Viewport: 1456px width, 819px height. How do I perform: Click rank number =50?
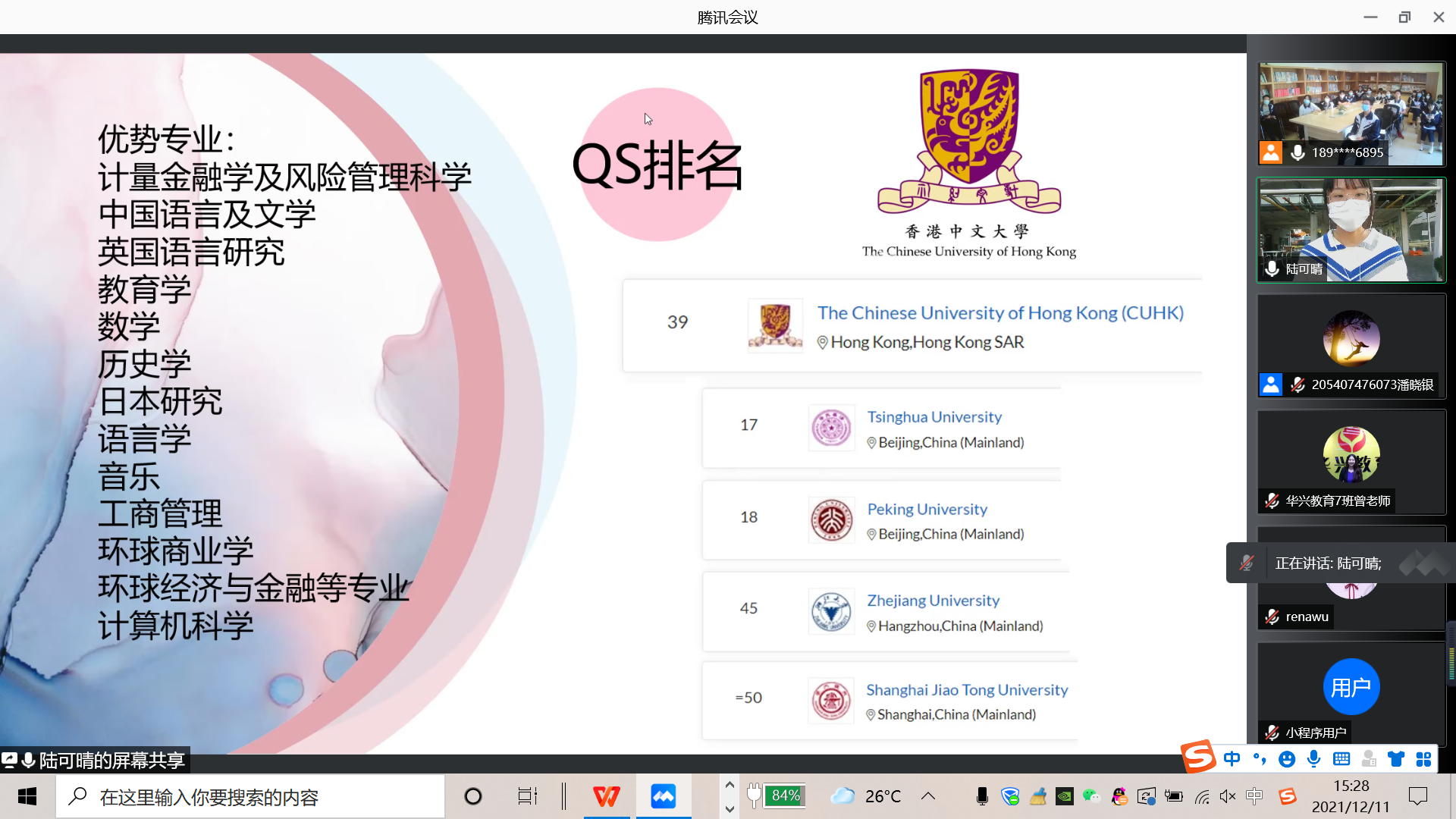[x=748, y=697]
